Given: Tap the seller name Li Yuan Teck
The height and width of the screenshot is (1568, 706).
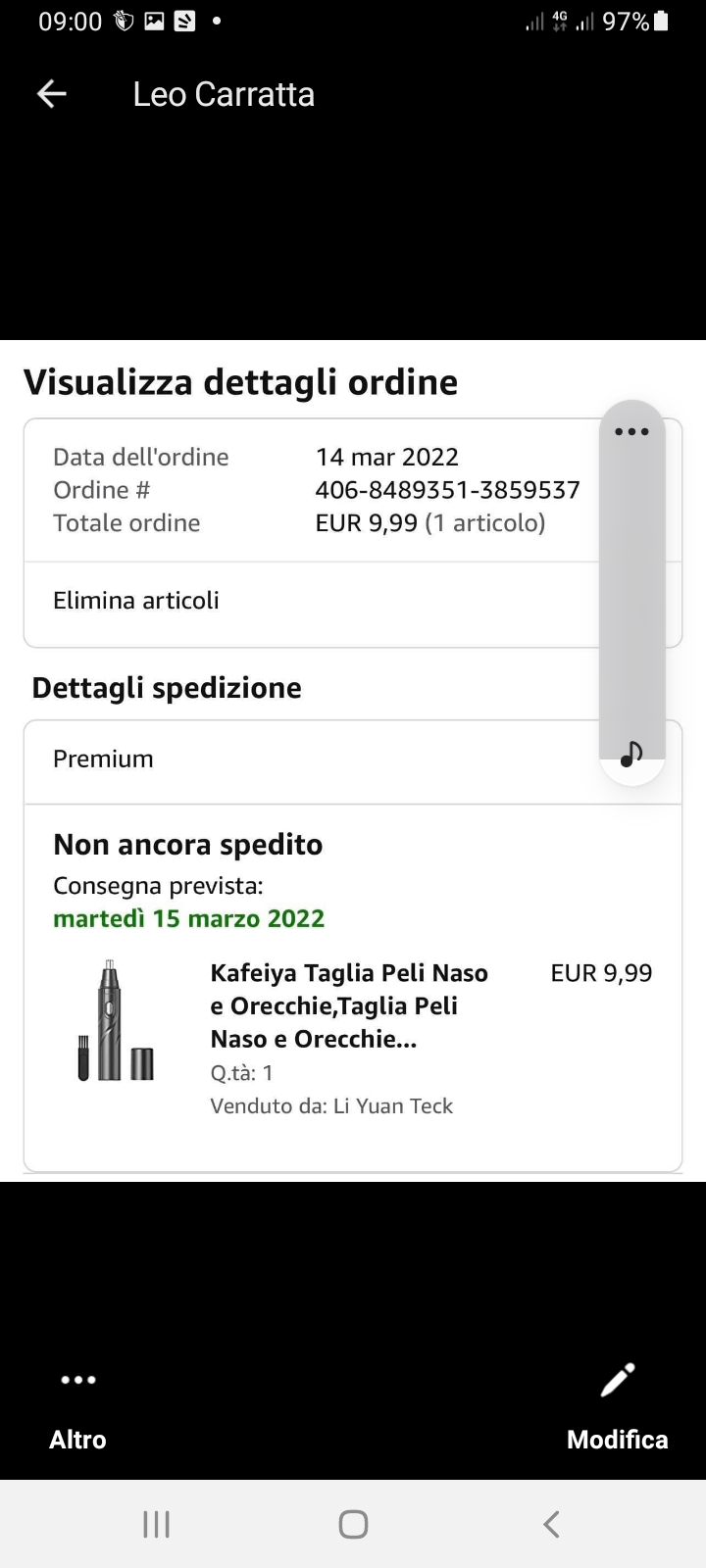Looking at the screenshot, I should 392,1106.
